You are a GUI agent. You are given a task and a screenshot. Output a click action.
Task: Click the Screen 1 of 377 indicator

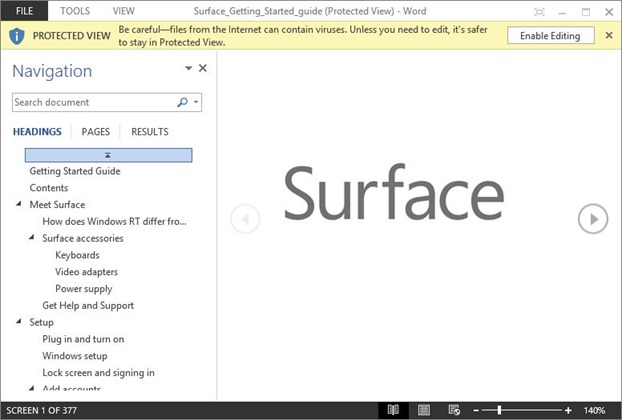(41, 410)
